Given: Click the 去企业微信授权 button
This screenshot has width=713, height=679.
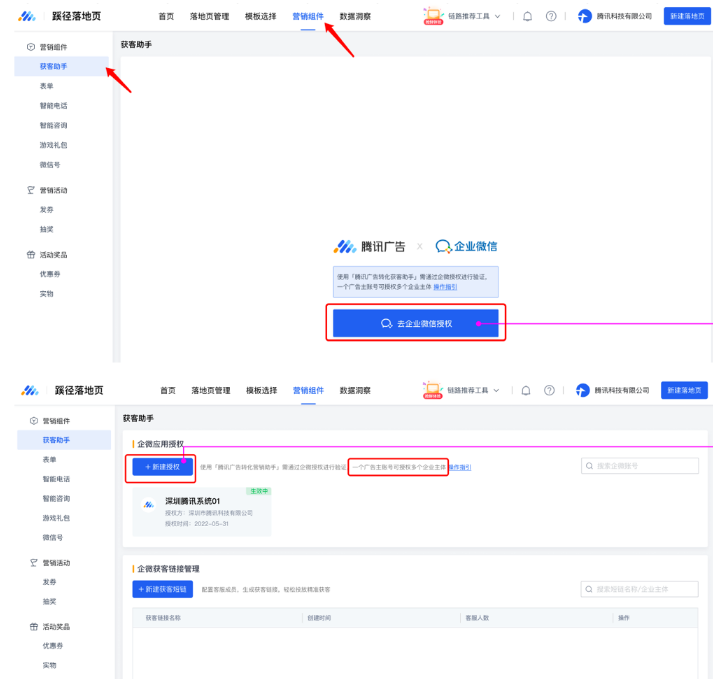Looking at the screenshot, I should click(415, 323).
